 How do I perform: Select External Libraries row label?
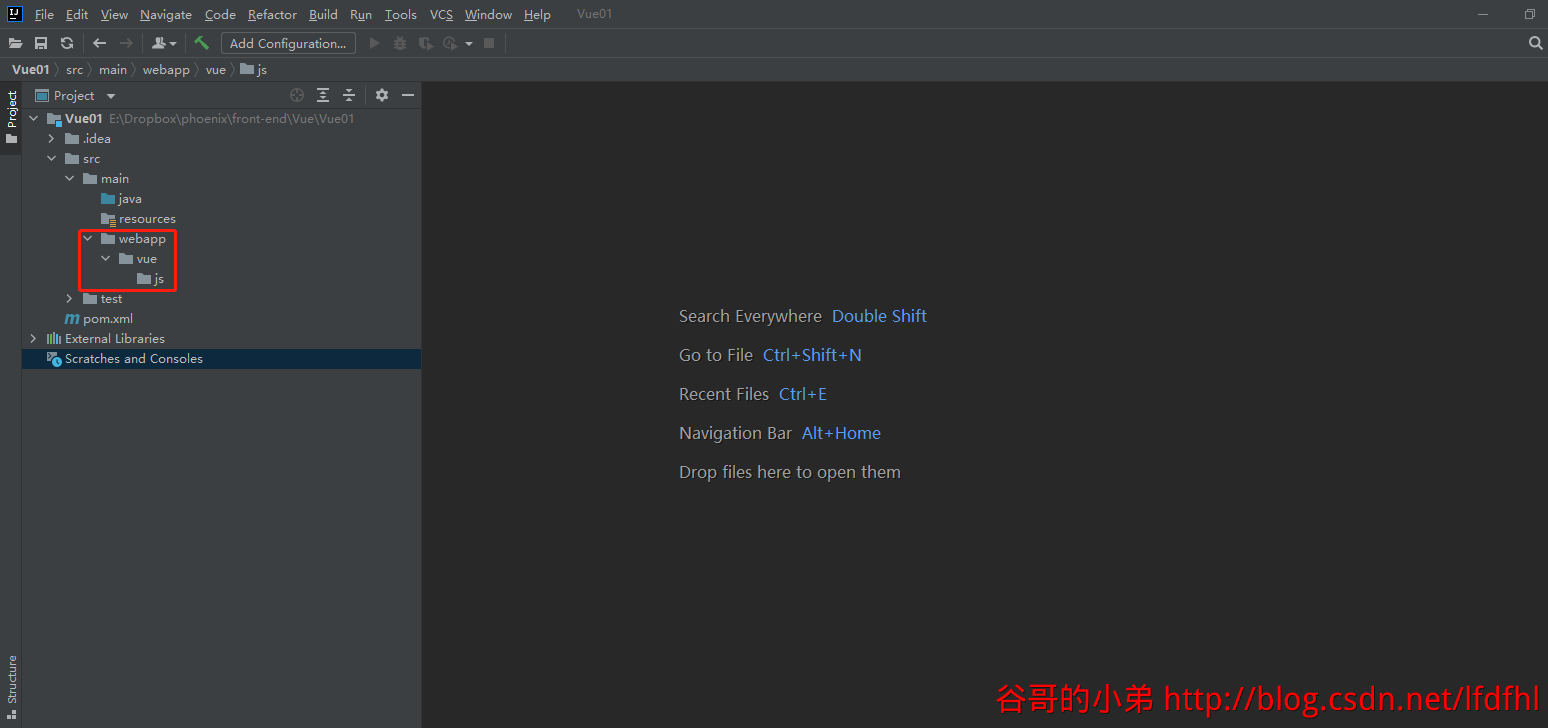point(115,339)
